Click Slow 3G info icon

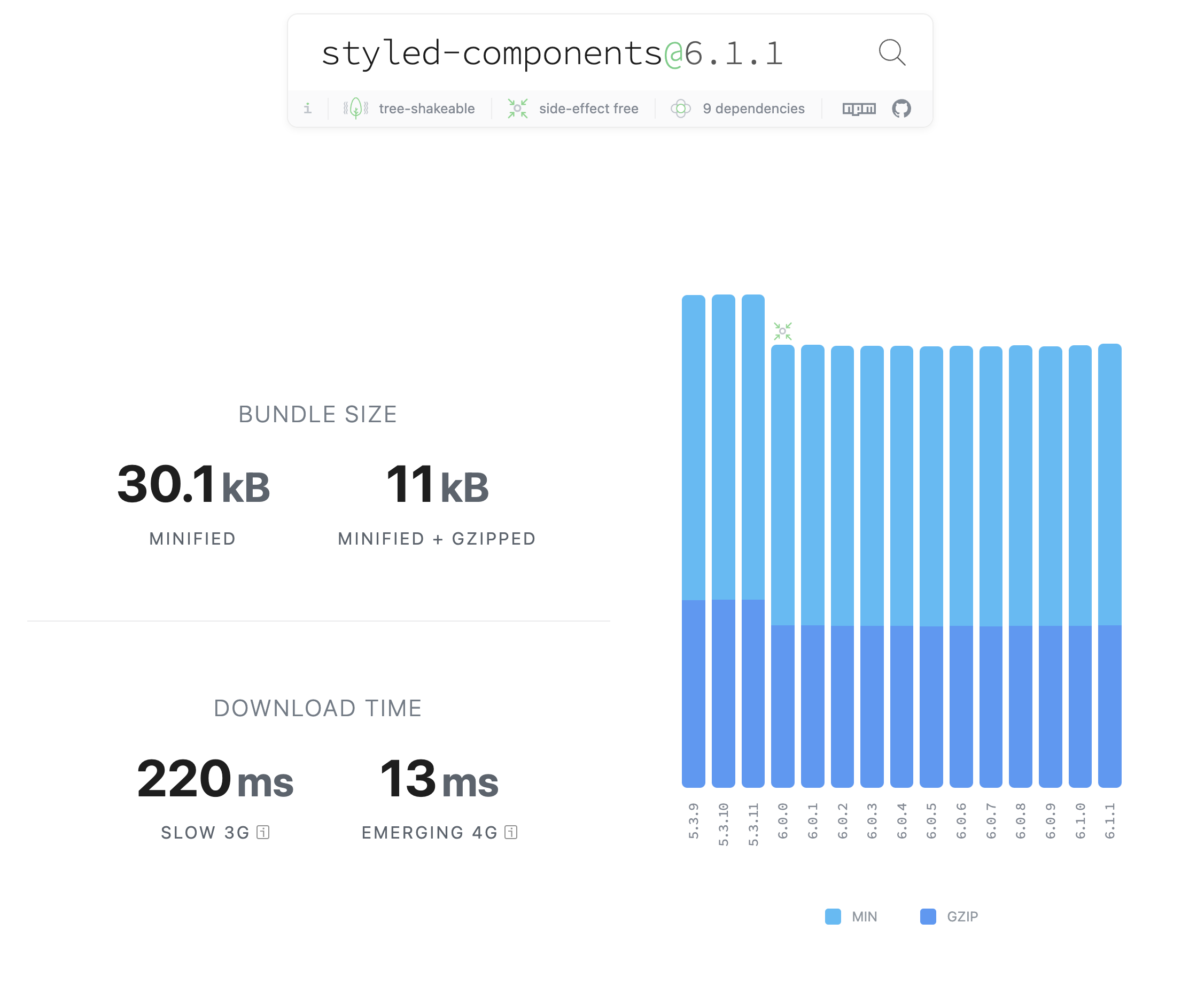coord(263,832)
